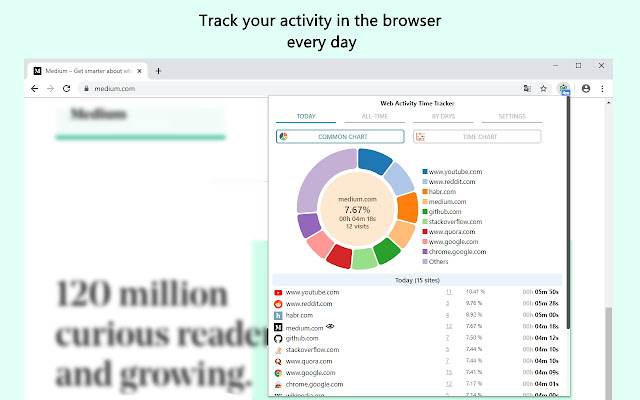640x400 pixels.
Task: Click the www.quora.com red legend square
Action: (x=425, y=232)
